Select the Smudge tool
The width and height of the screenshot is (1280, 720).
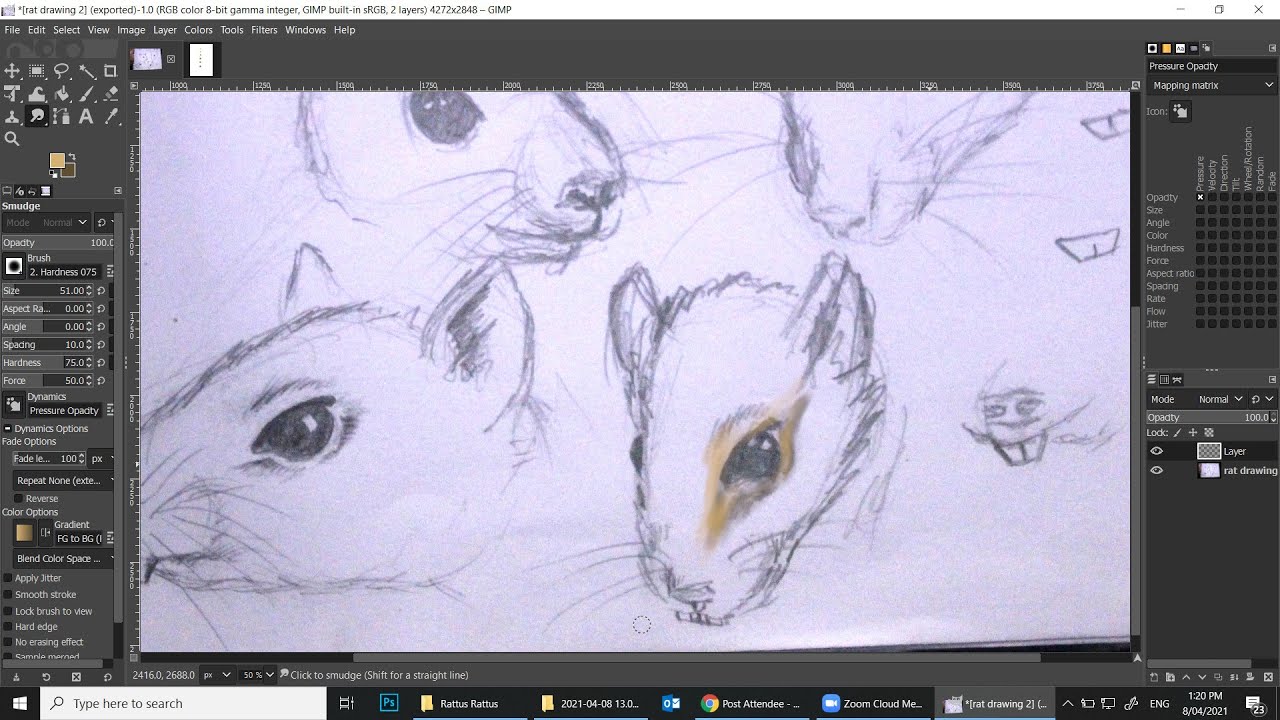[x=37, y=116]
